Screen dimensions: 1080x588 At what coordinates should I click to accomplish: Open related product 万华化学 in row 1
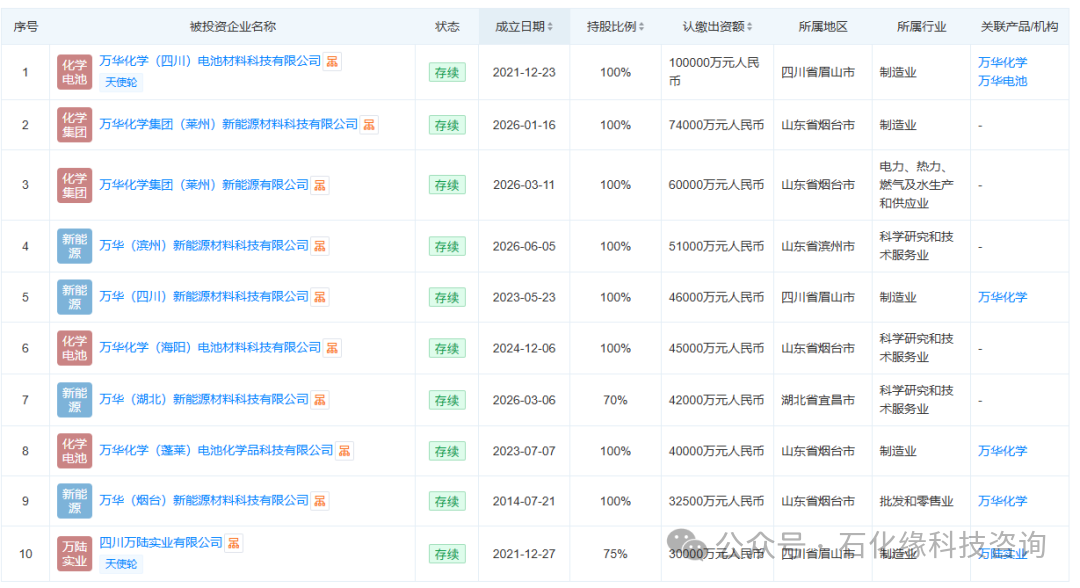pyautogui.click(x=1002, y=63)
